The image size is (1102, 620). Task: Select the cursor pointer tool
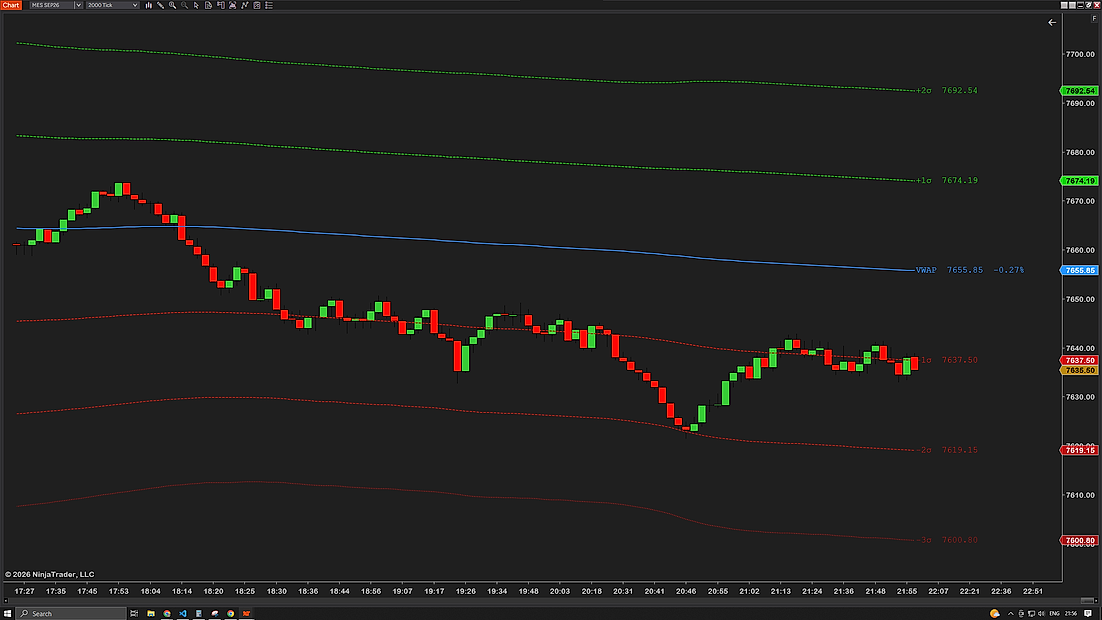click(196, 5)
